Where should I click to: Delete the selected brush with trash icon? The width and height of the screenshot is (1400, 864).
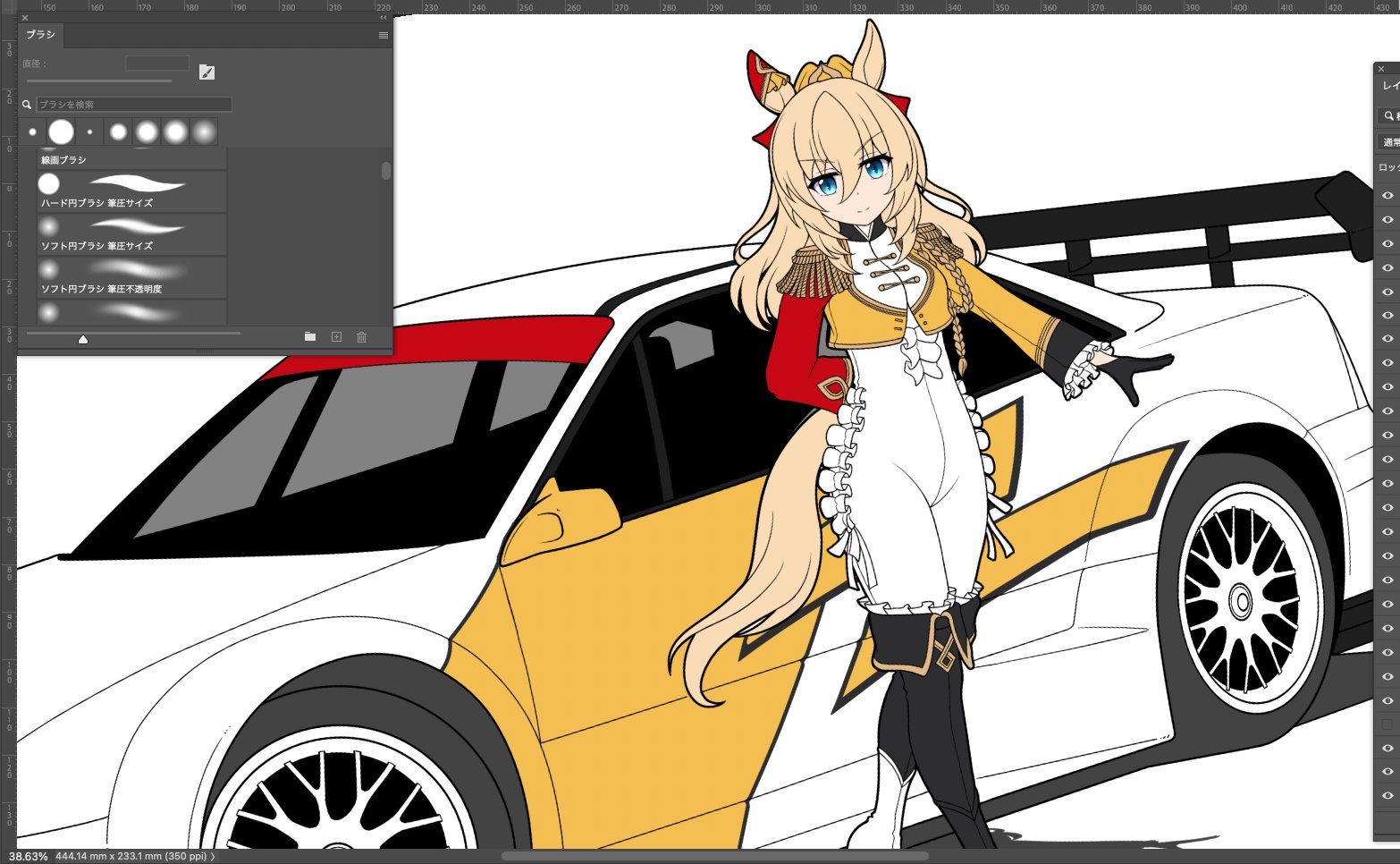tap(362, 336)
